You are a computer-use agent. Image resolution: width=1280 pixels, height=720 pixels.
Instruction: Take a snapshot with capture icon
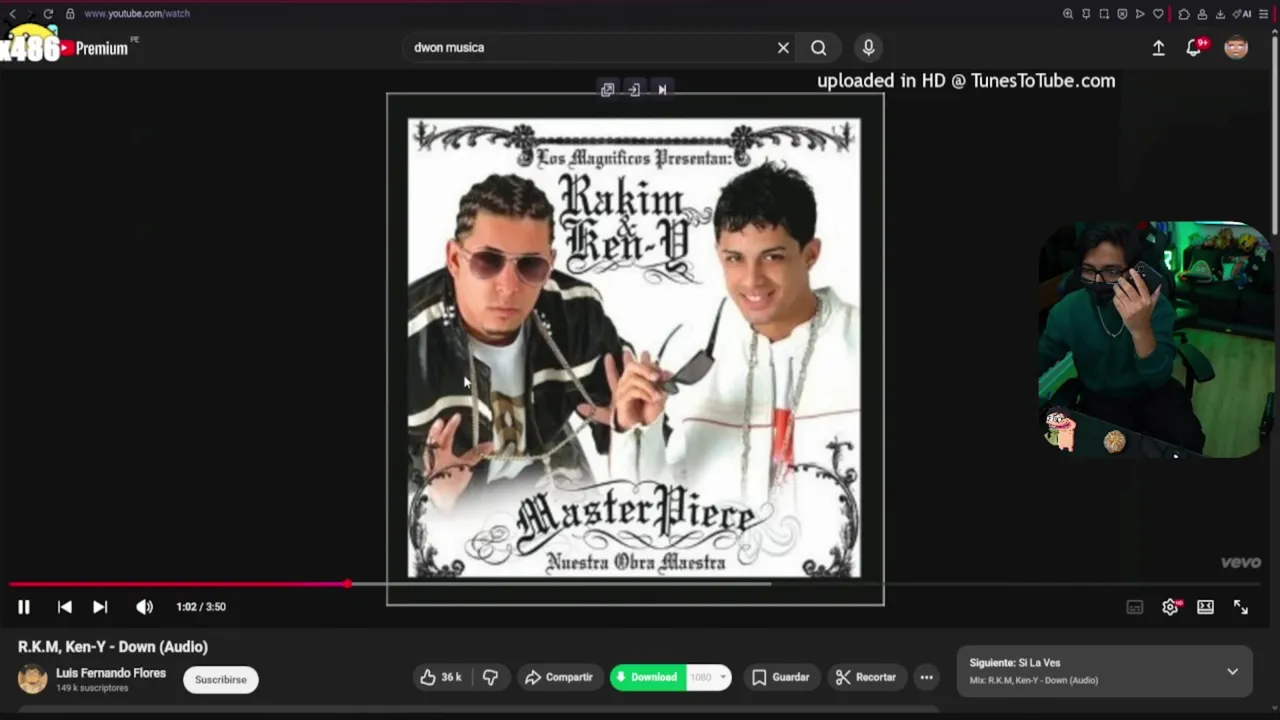[x=1104, y=14]
